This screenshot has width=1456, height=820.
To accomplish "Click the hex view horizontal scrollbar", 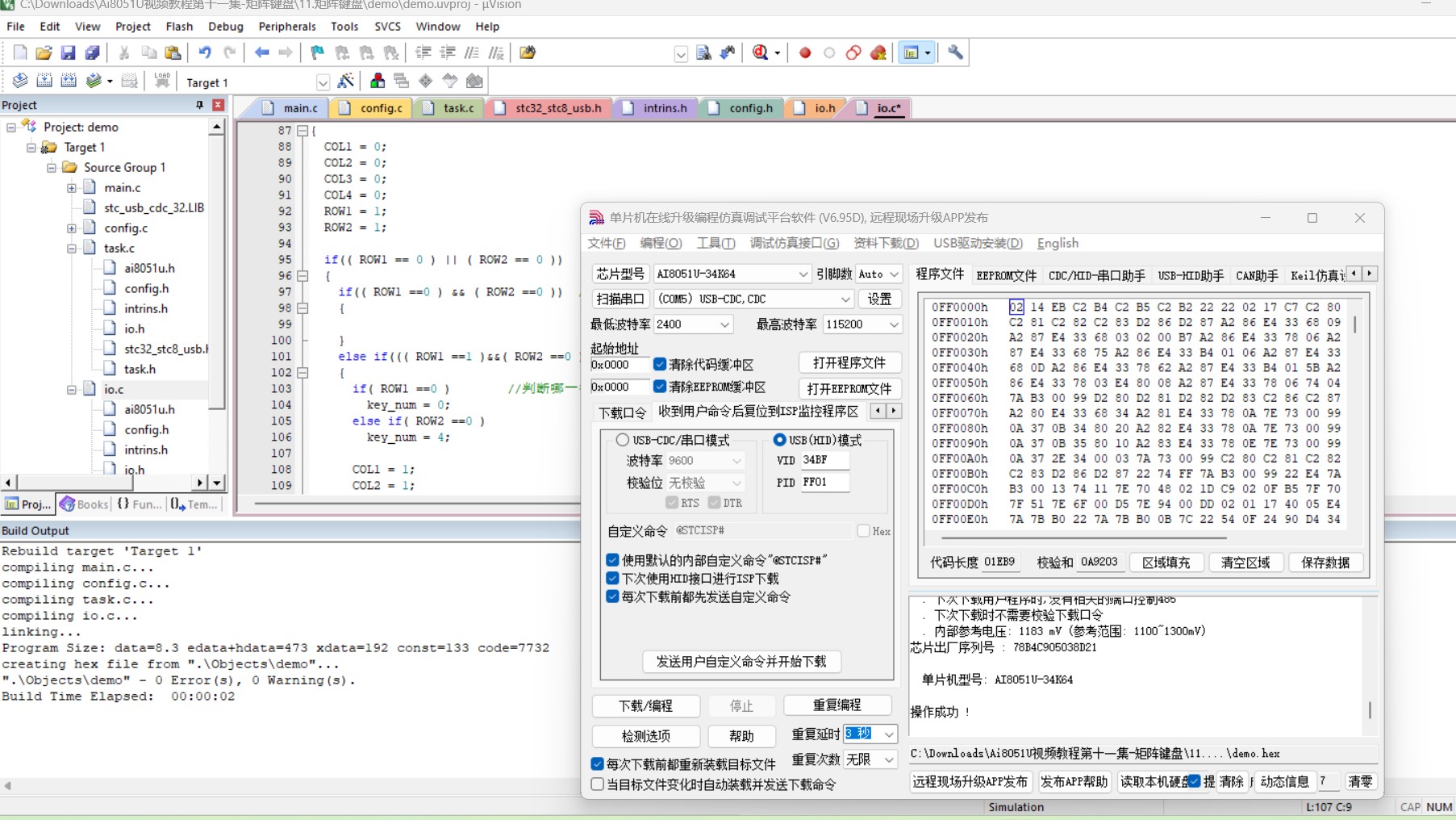I will [1083, 538].
